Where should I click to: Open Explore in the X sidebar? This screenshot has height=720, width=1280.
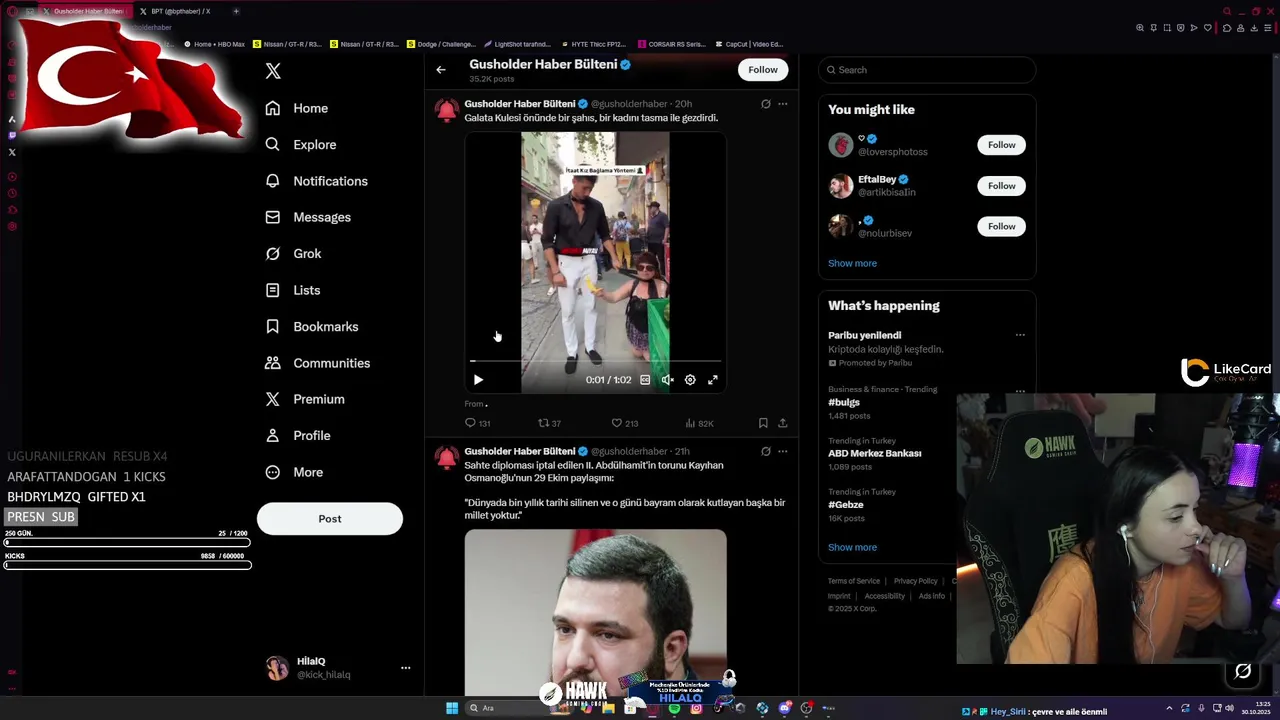[x=301, y=144]
